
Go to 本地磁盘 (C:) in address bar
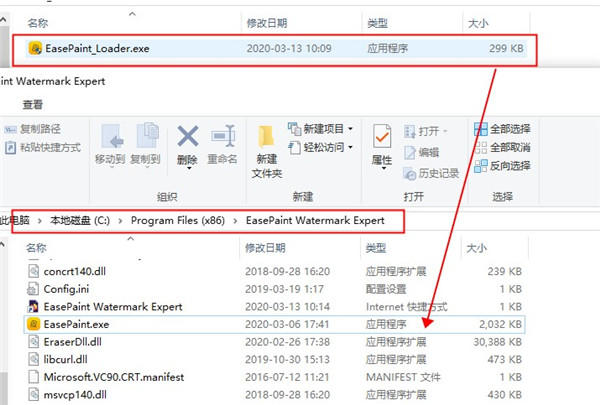click(x=80, y=220)
